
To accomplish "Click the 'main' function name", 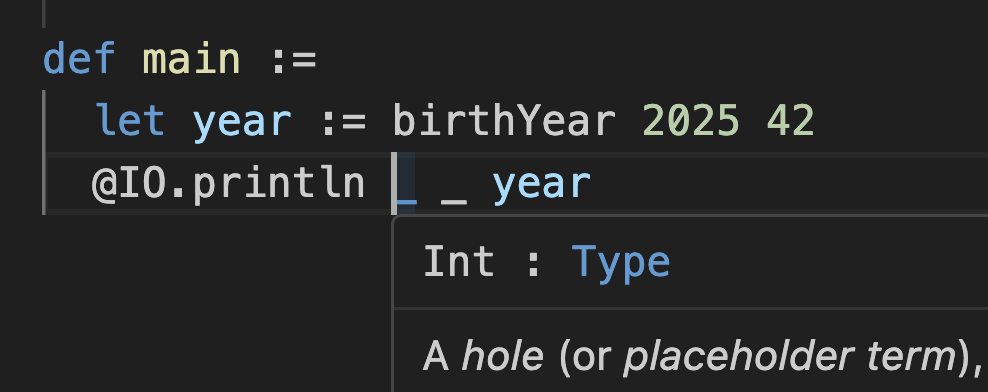I will [192, 58].
